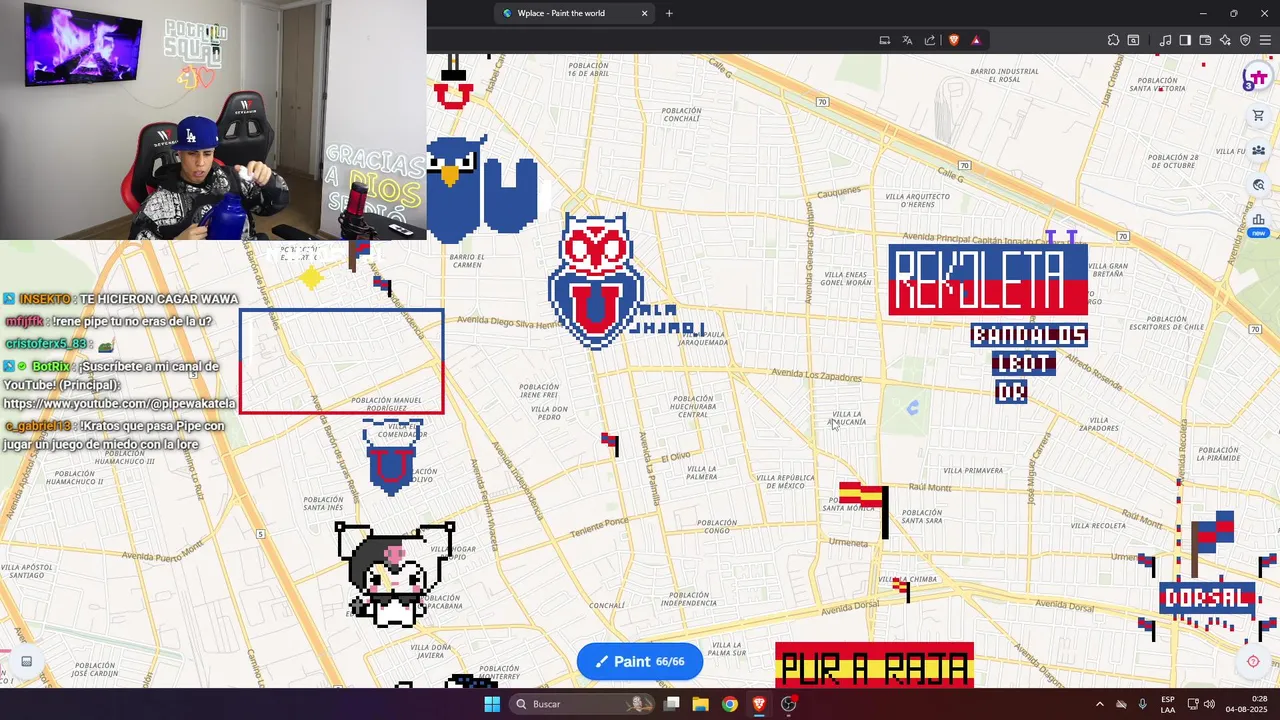Click the REKOLETA pixel art banner

coord(988,280)
